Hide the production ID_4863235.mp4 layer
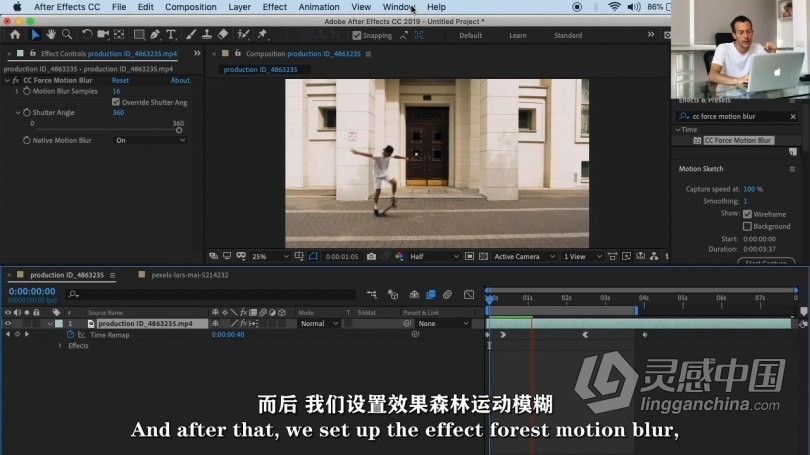Viewport: 810px width, 455px height. [8, 323]
